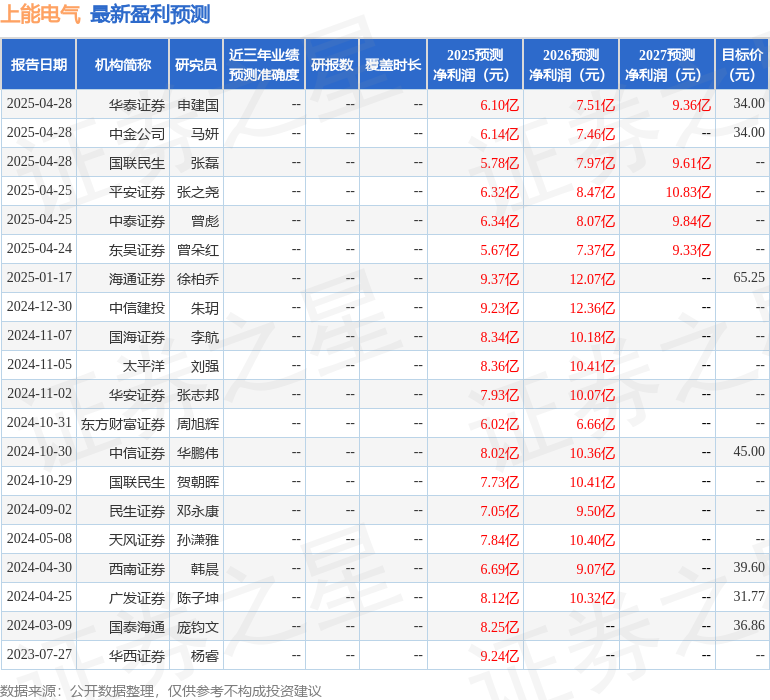Select the 中金公司 institution cell
This screenshot has width=770, height=700.
[137, 133]
